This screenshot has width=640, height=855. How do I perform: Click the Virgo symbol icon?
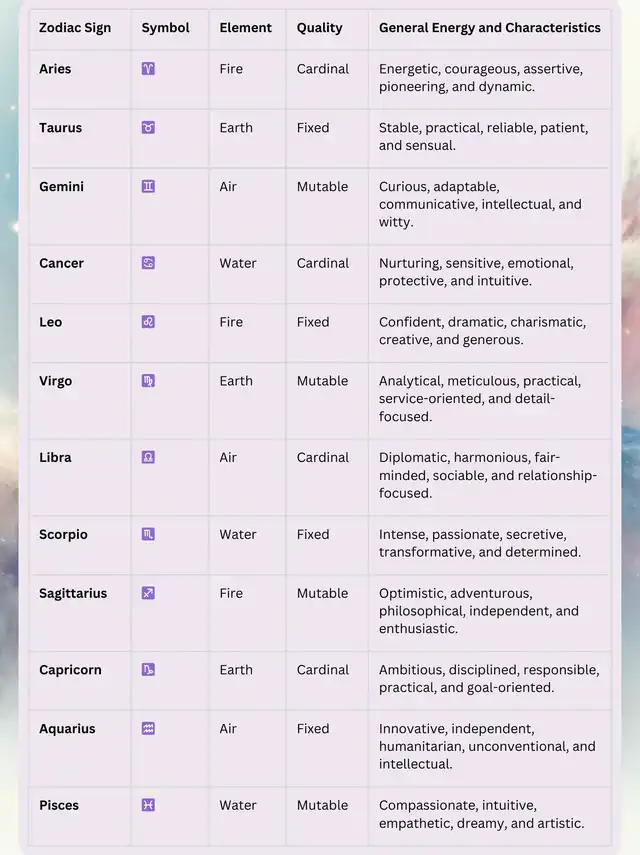148,381
